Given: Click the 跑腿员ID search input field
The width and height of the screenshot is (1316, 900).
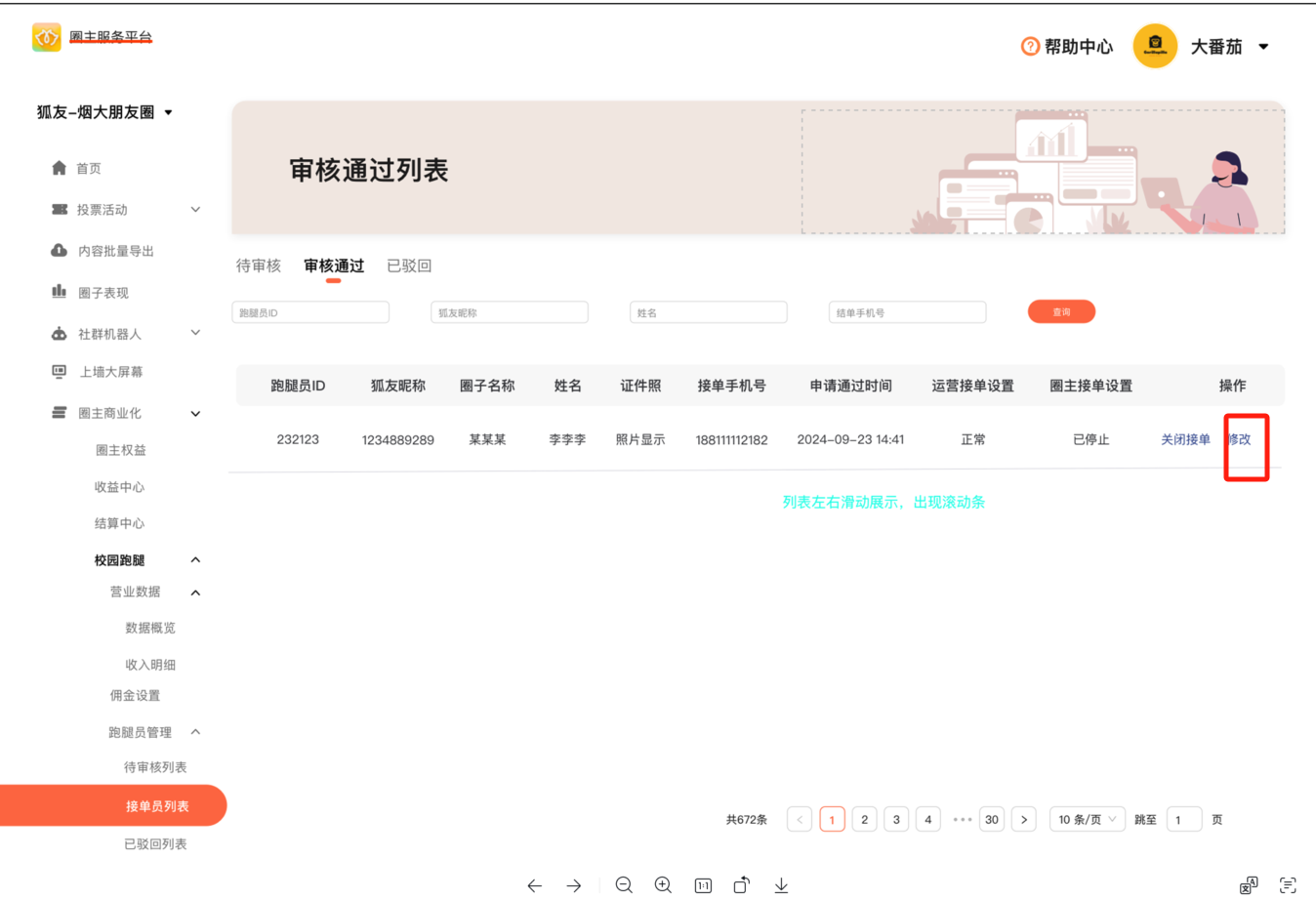Looking at the screenshot, I should point(310,312).
